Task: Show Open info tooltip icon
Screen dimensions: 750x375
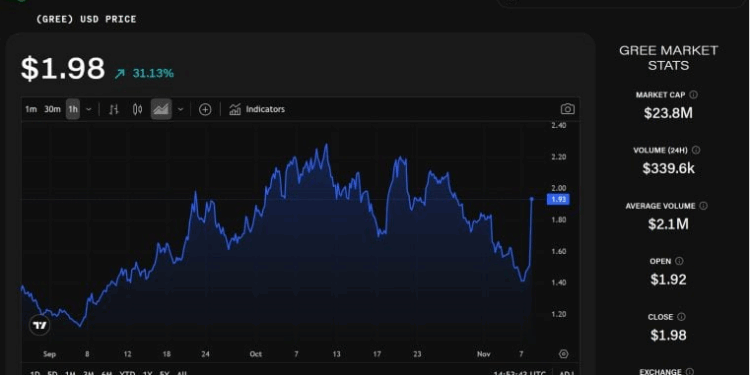Action: point(679,261)
